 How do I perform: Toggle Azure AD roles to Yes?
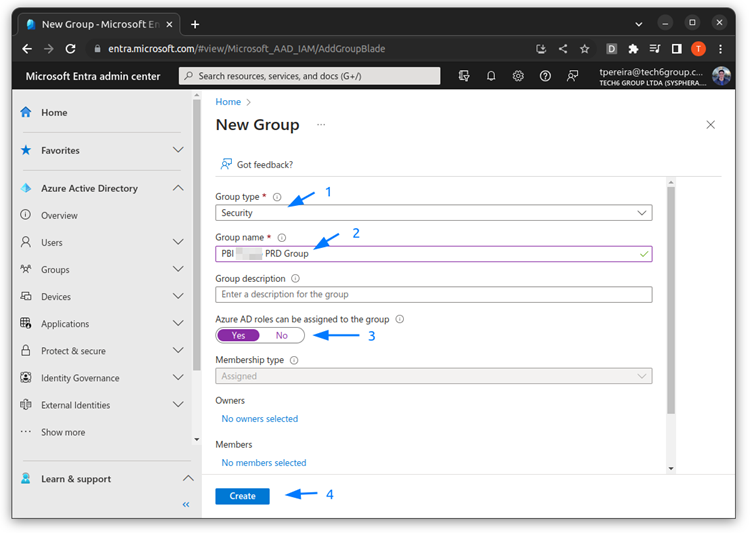[238, 336]
